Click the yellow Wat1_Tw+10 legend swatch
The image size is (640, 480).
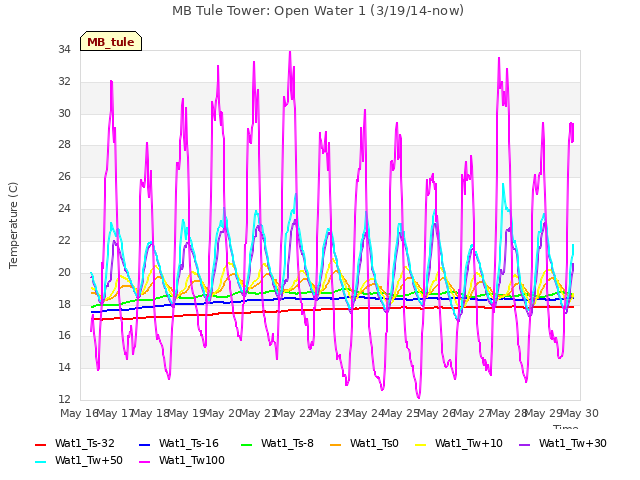coord(421,444)
